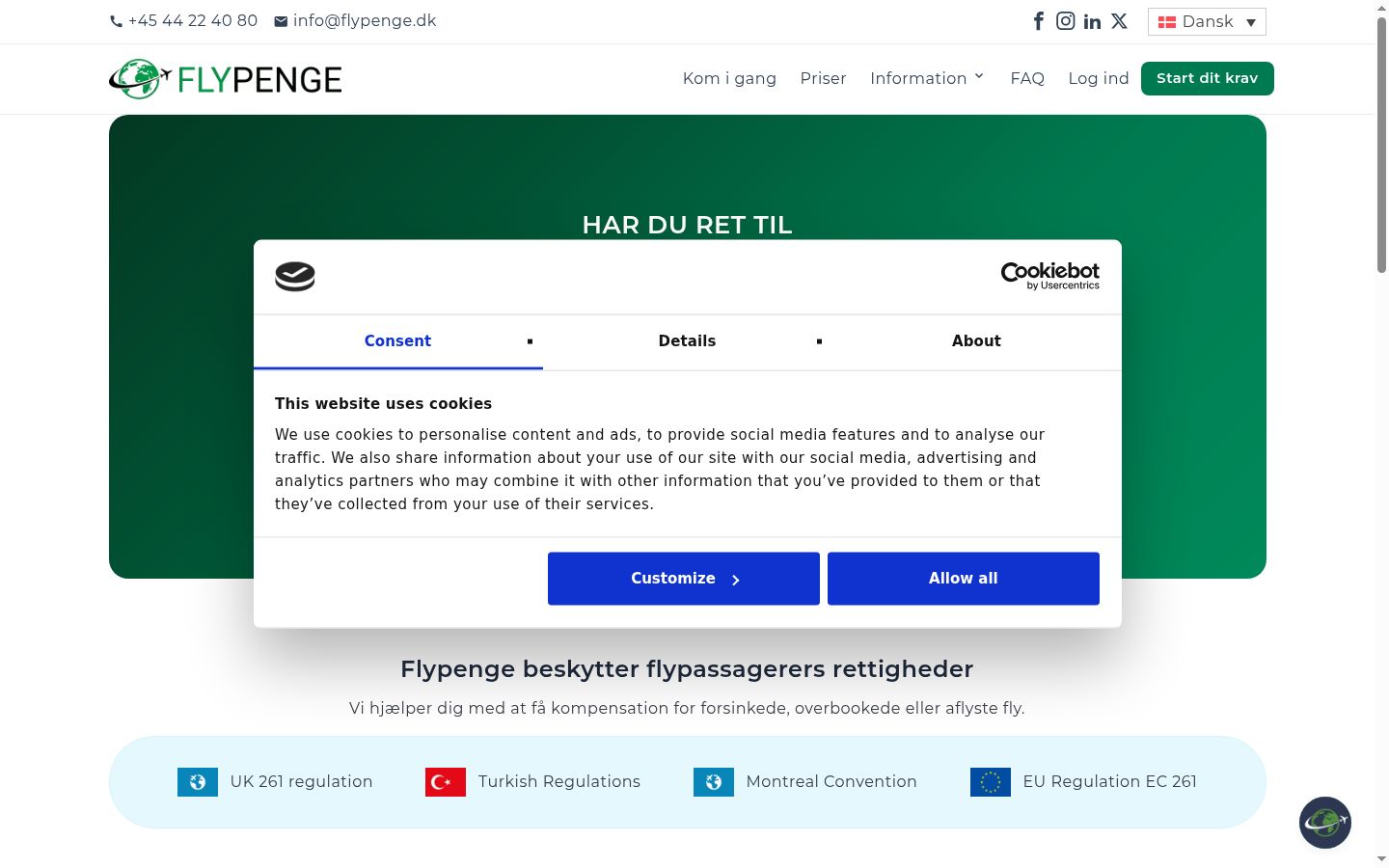Click the EU flag icon

click(991, 782)
